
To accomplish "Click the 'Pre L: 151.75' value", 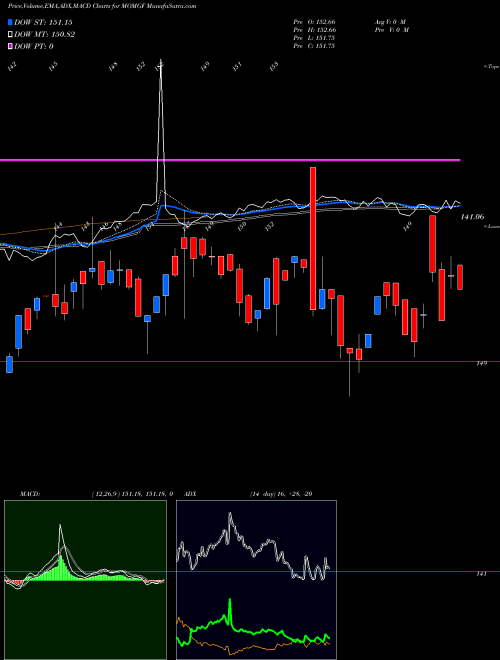I will pyautogui.click(x=314, y=38).
